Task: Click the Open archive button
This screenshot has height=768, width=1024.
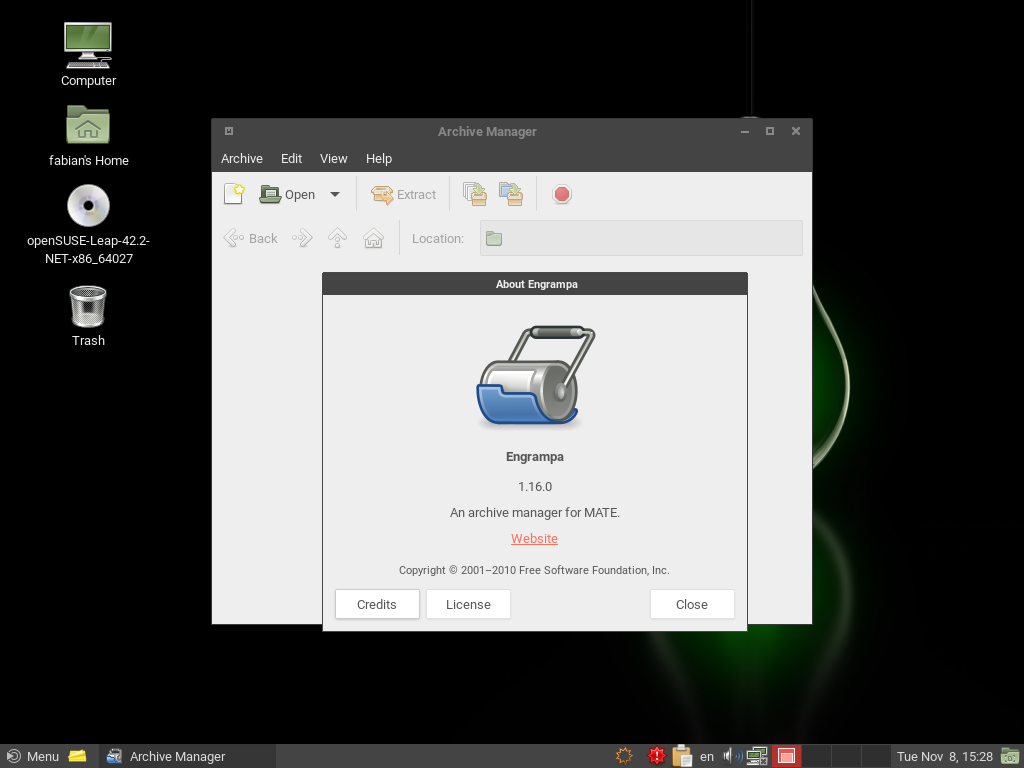Action: point(288,194)
